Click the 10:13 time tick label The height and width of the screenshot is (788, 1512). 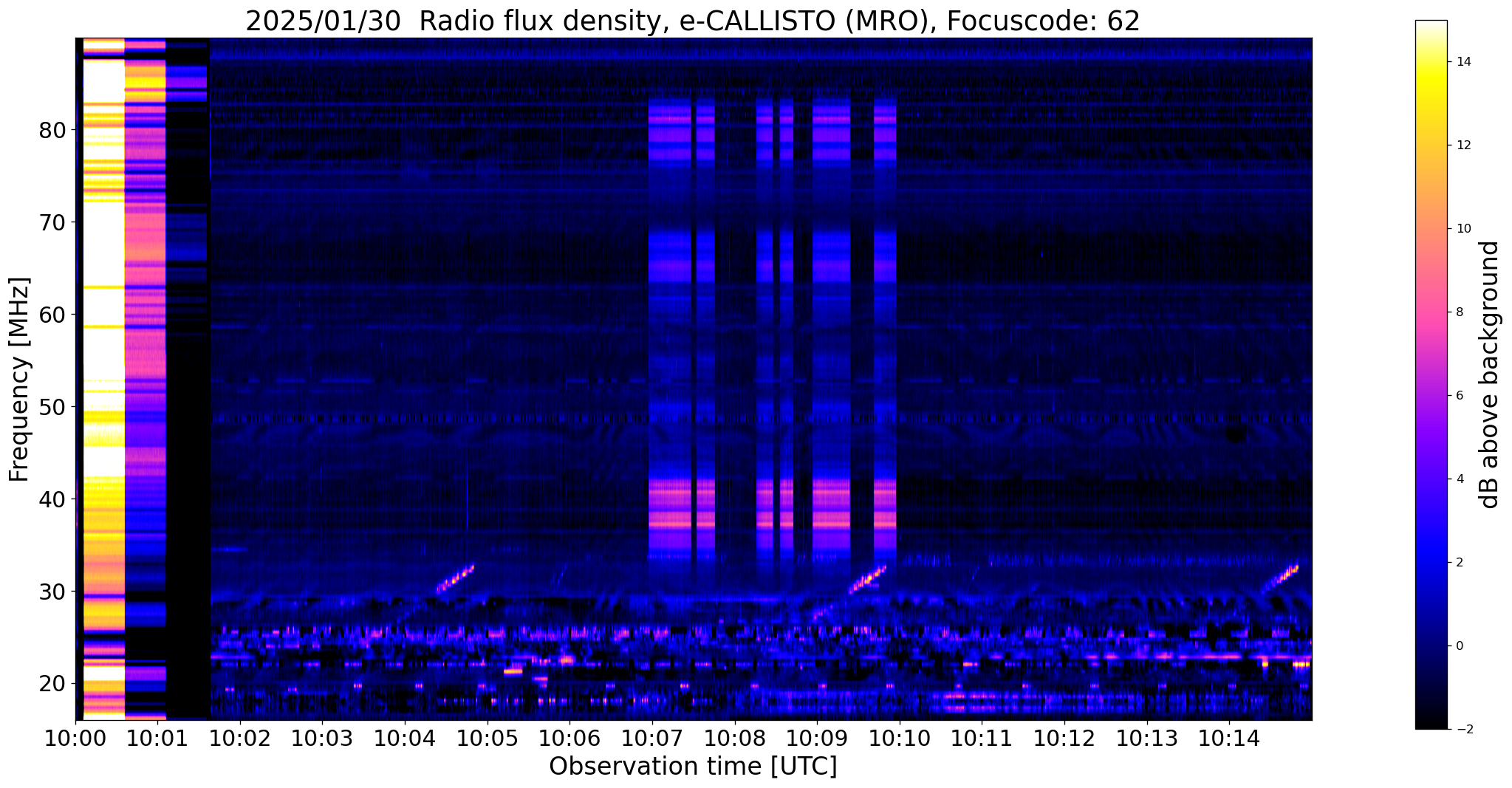[1146, 739]
